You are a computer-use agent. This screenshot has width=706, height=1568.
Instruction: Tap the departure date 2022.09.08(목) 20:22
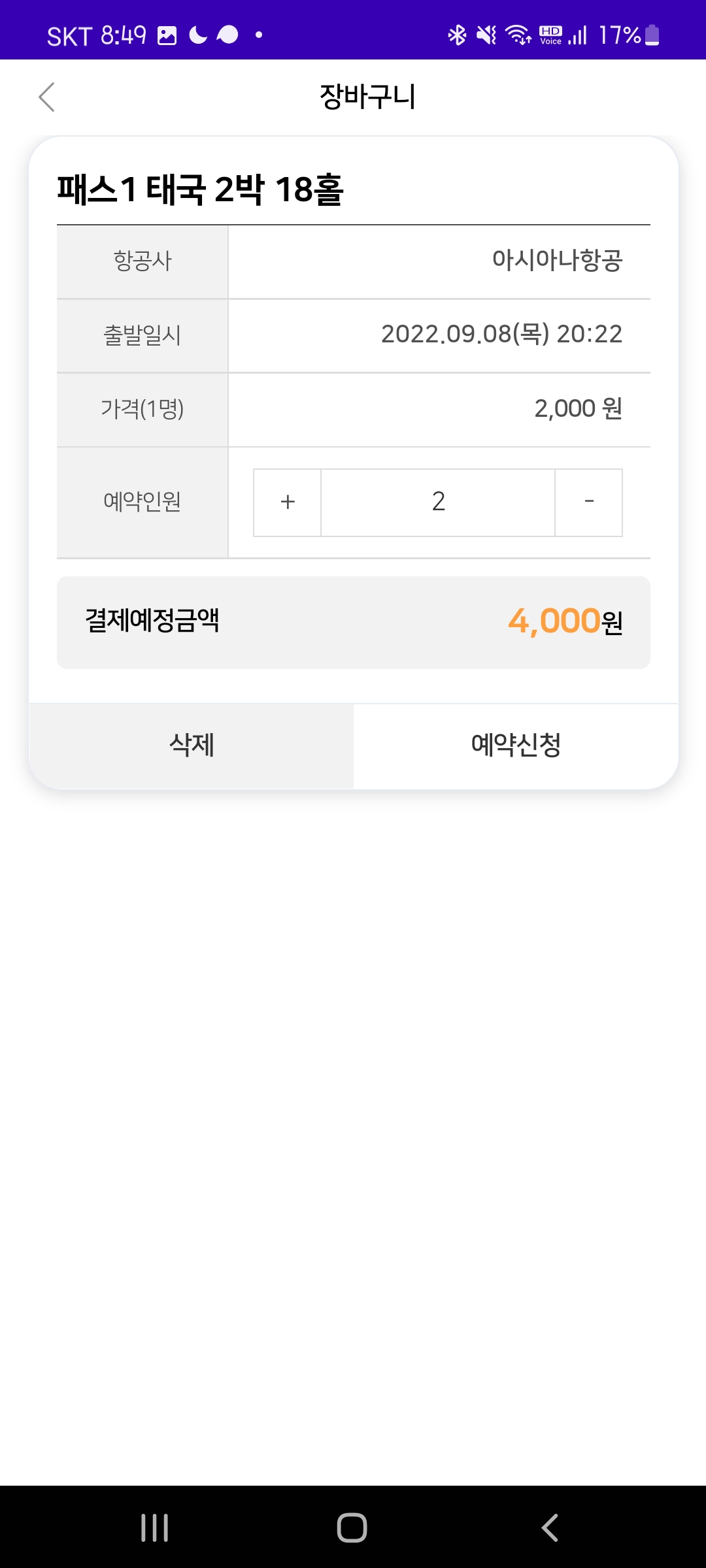(501, 335)
